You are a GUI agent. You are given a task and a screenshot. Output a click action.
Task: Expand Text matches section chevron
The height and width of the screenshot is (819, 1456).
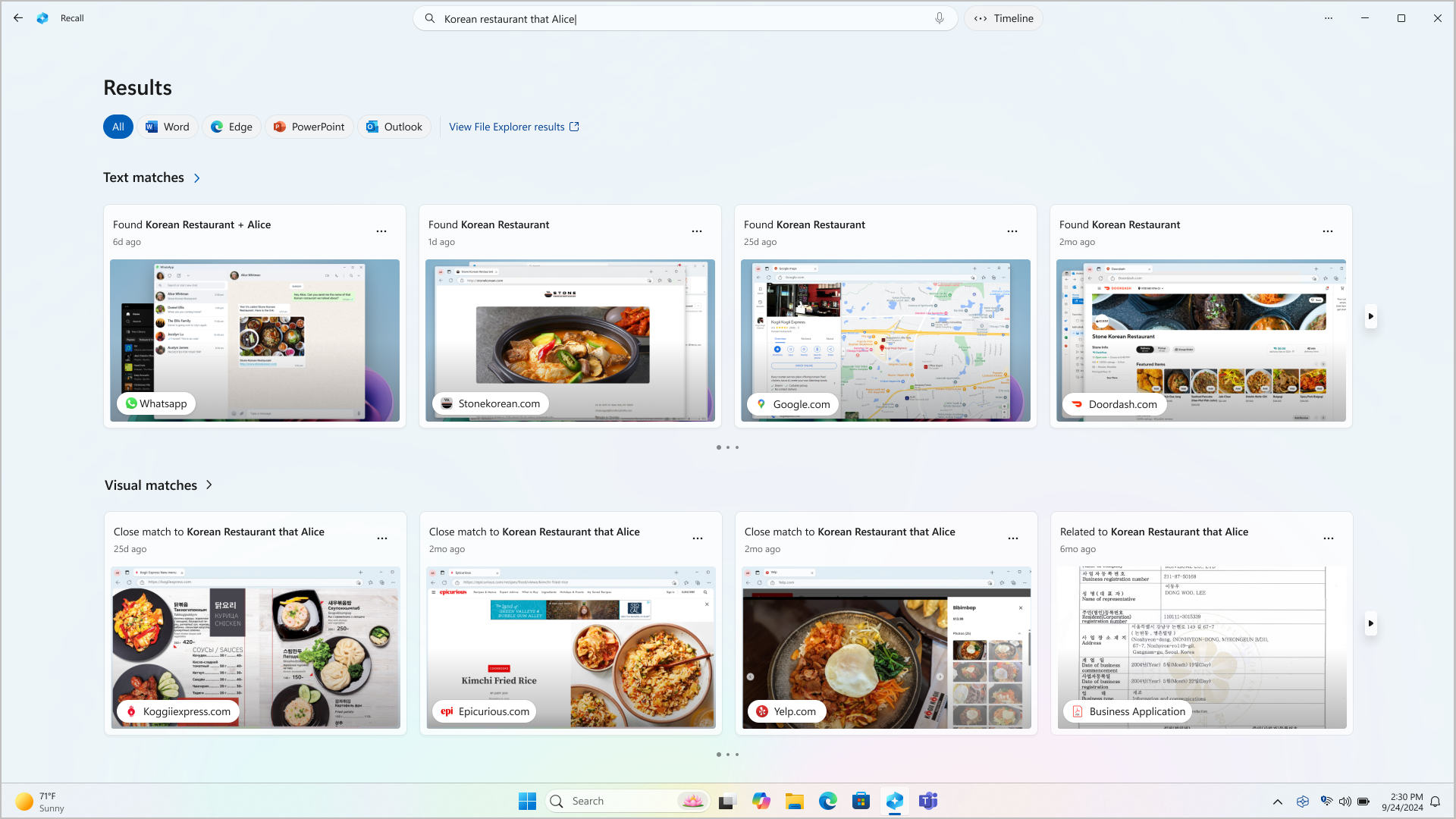tap(197, 178)
